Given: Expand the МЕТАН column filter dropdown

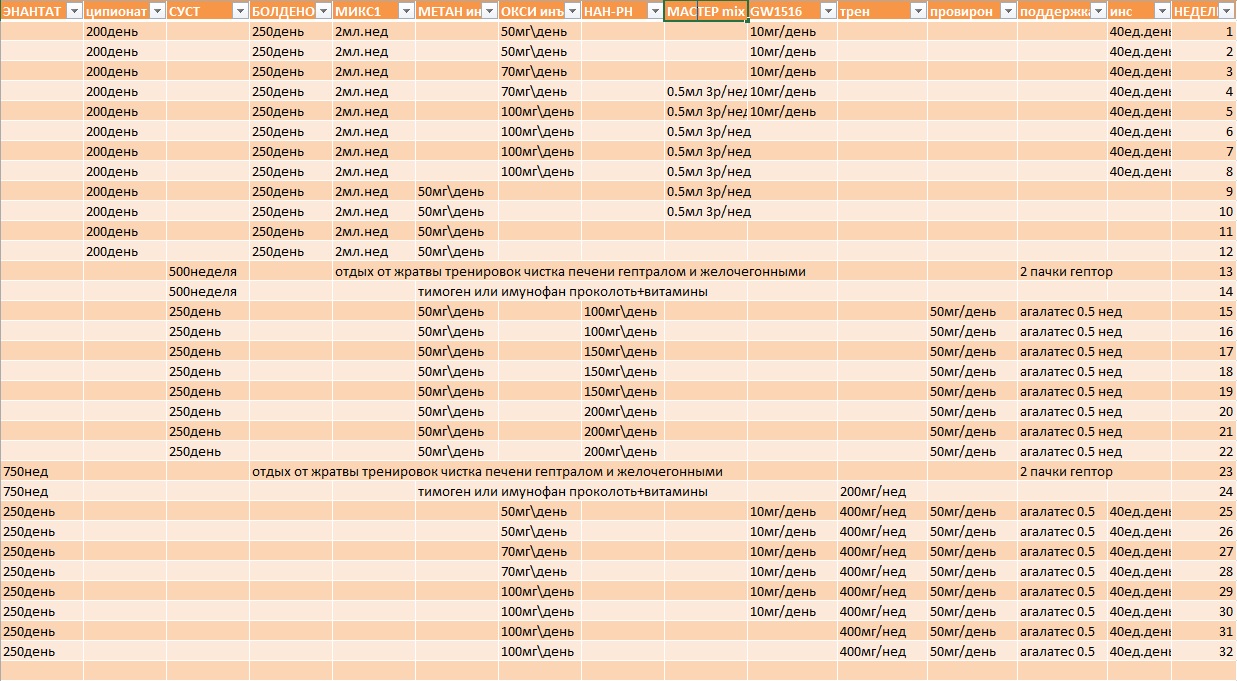Looking at the screenshot, I should tap(489, 11).
